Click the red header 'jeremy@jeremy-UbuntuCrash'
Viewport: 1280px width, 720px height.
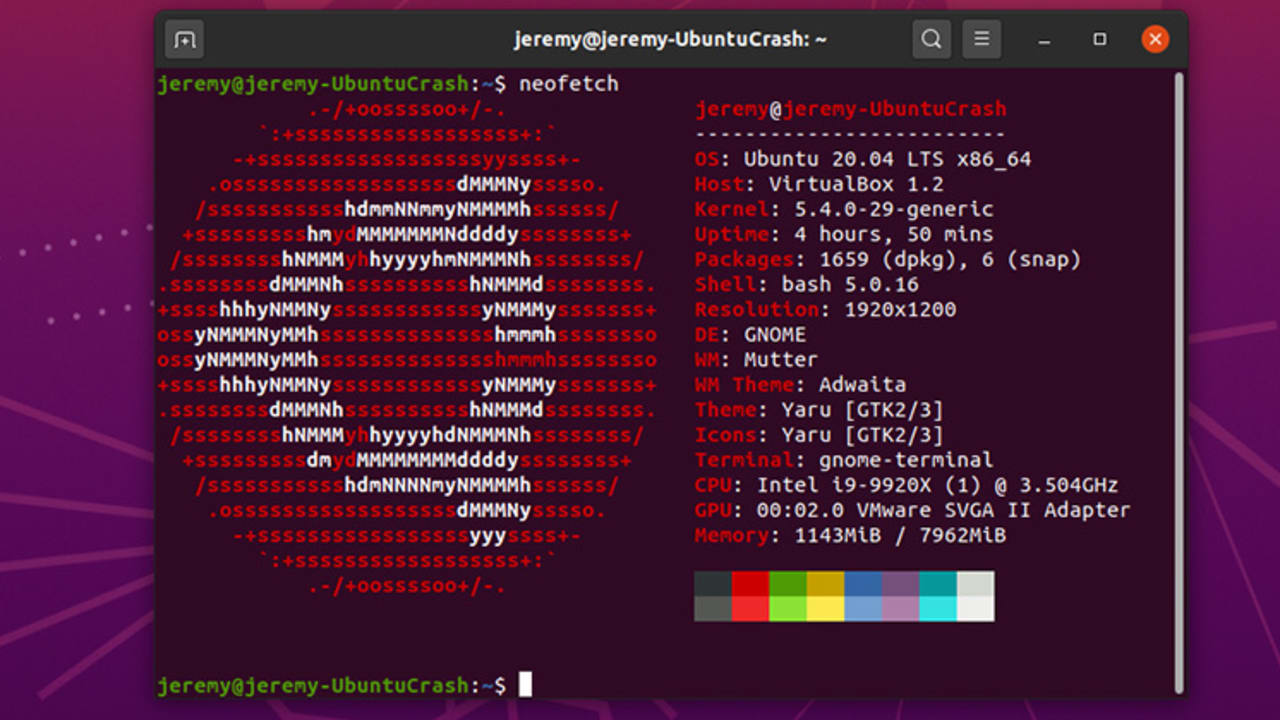pos(850,109)
